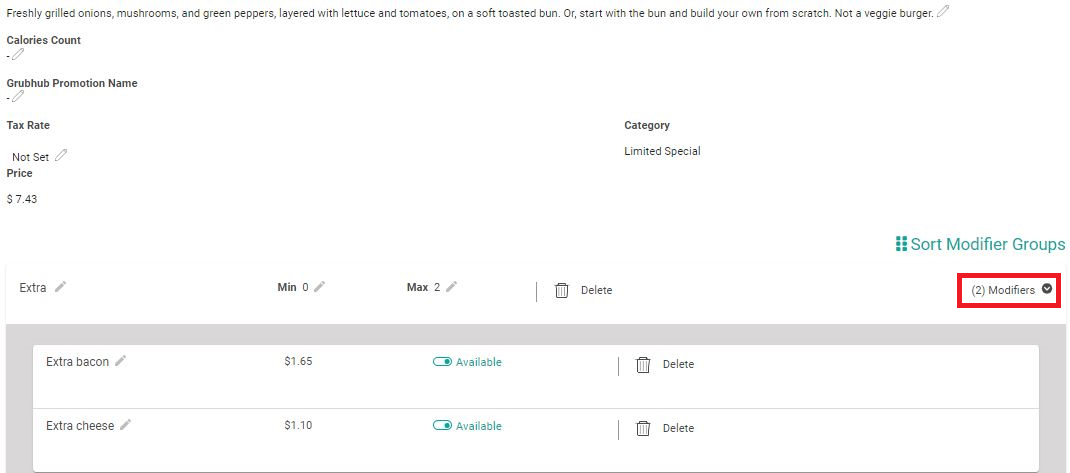
Task: Click the Limited Special category text
Action: (662, 151)
